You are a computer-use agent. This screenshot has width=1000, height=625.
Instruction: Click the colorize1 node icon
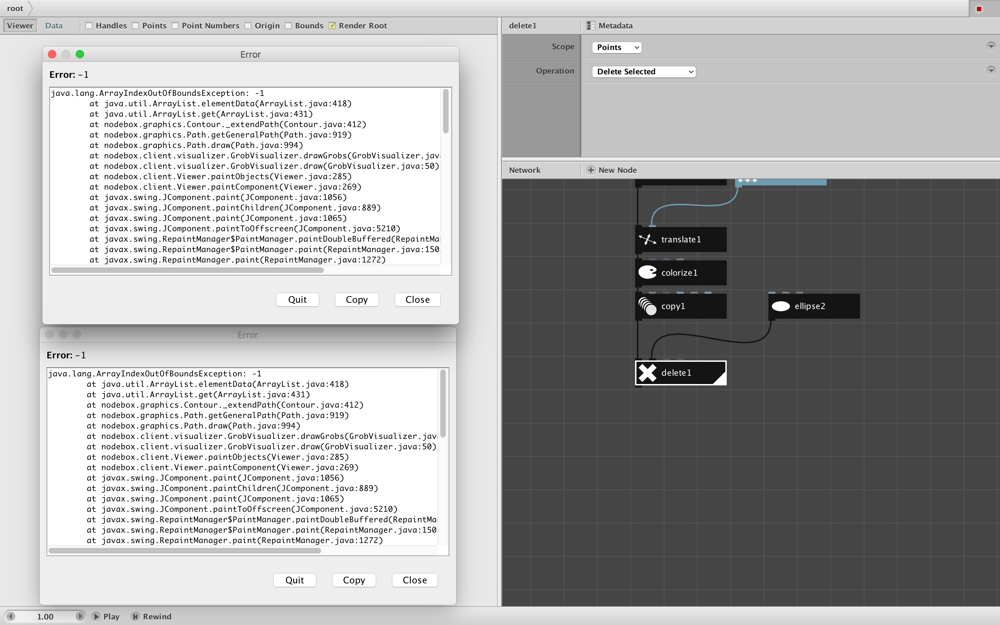[647, 272]
